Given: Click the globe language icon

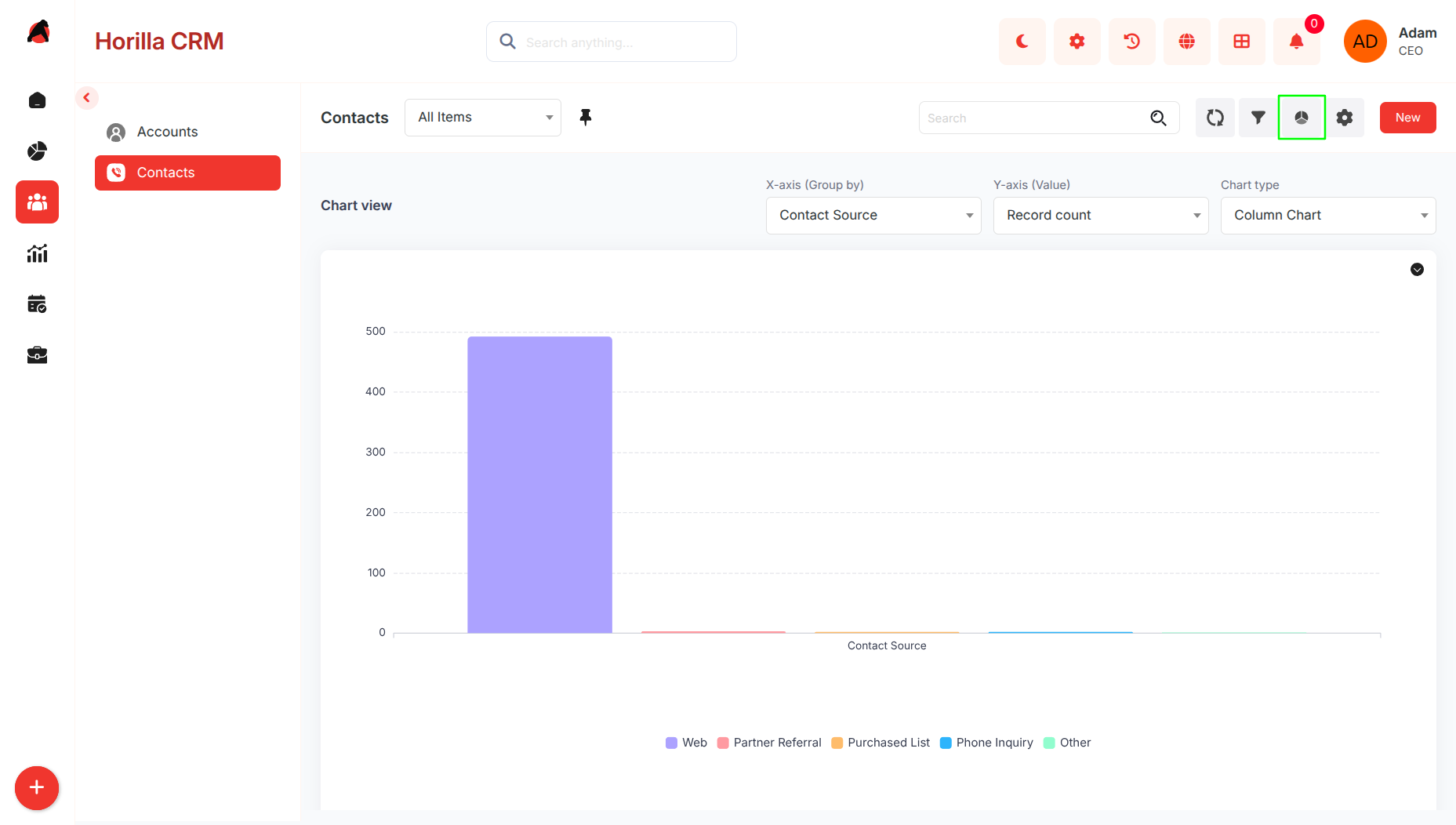Looking at the screenshot, I should pyautogui.click(x=1186, y=42).
